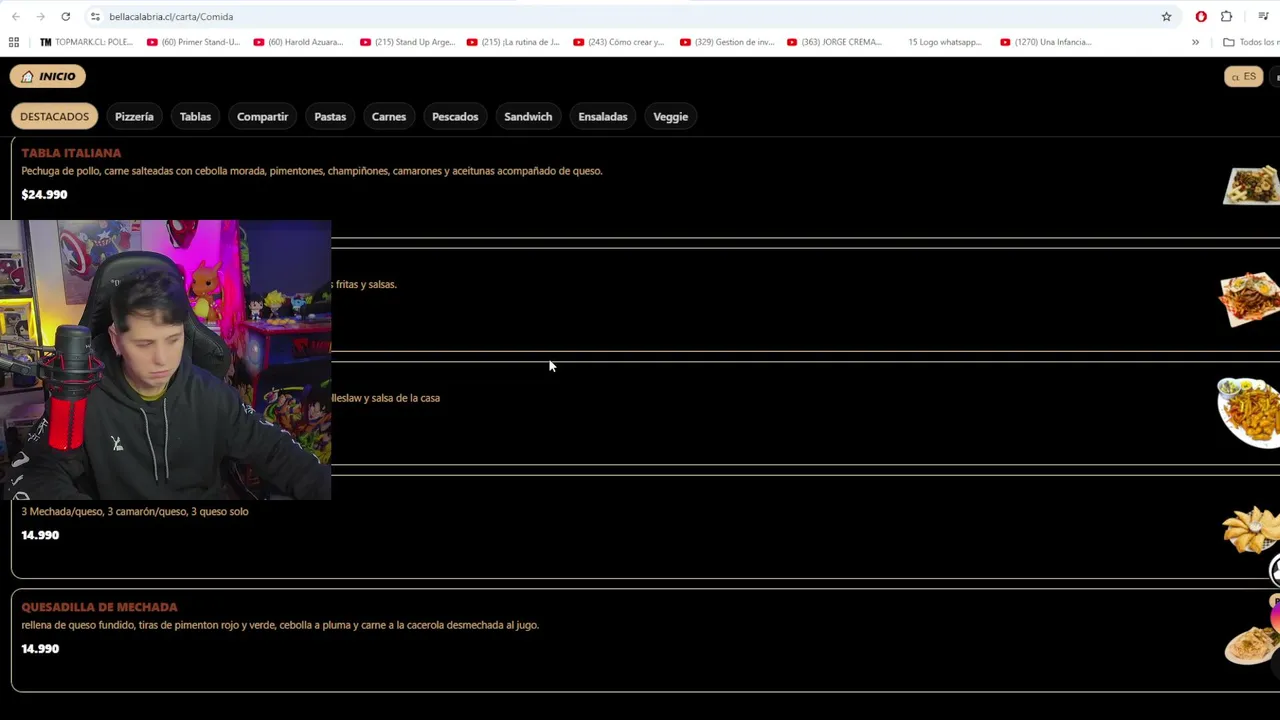This screenshot has width=1280, height=720.
Task: Open the Opera extension icon in toolbar
Action: (1201, 16)
